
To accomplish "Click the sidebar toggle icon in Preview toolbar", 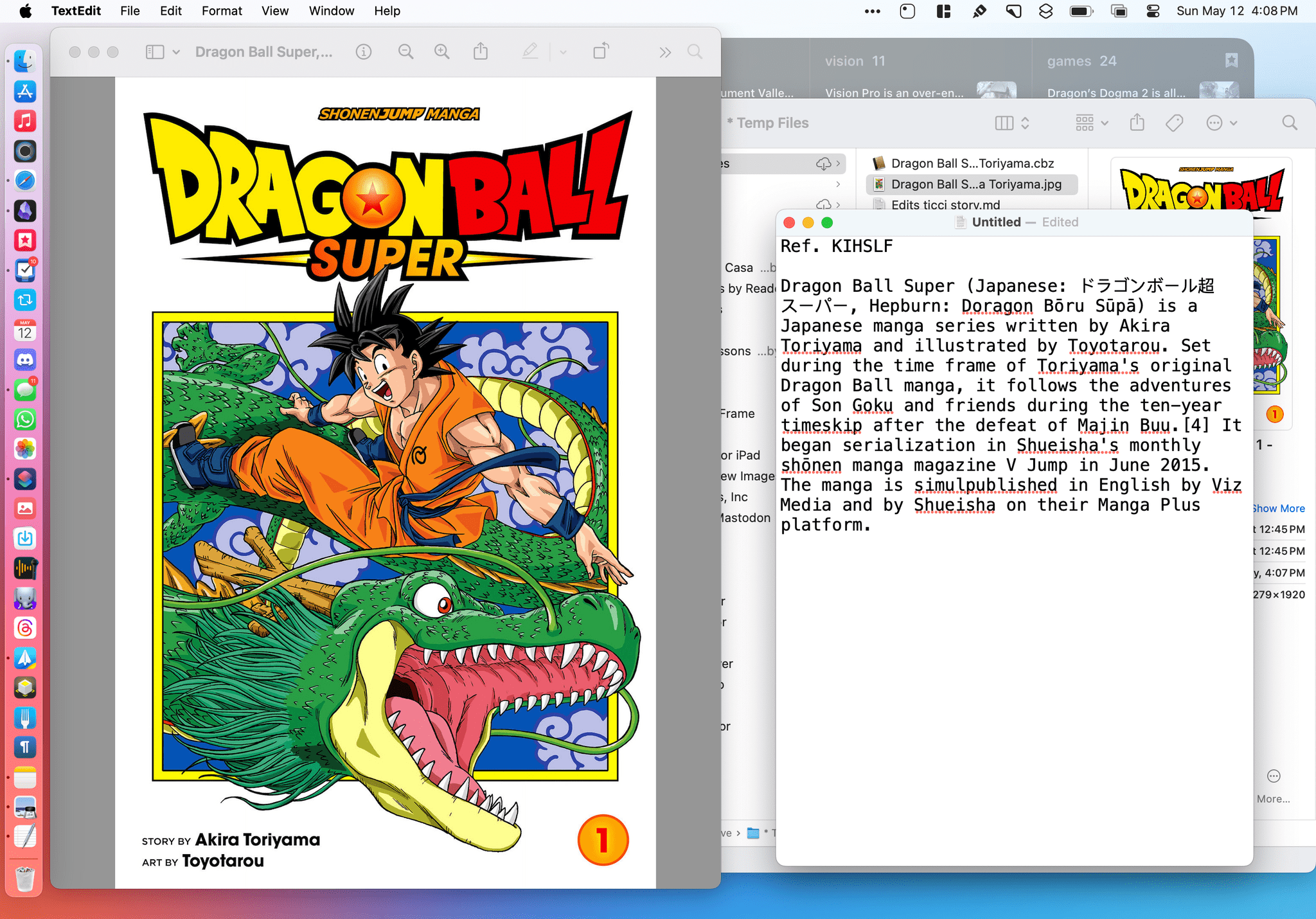I will (155, 52).
